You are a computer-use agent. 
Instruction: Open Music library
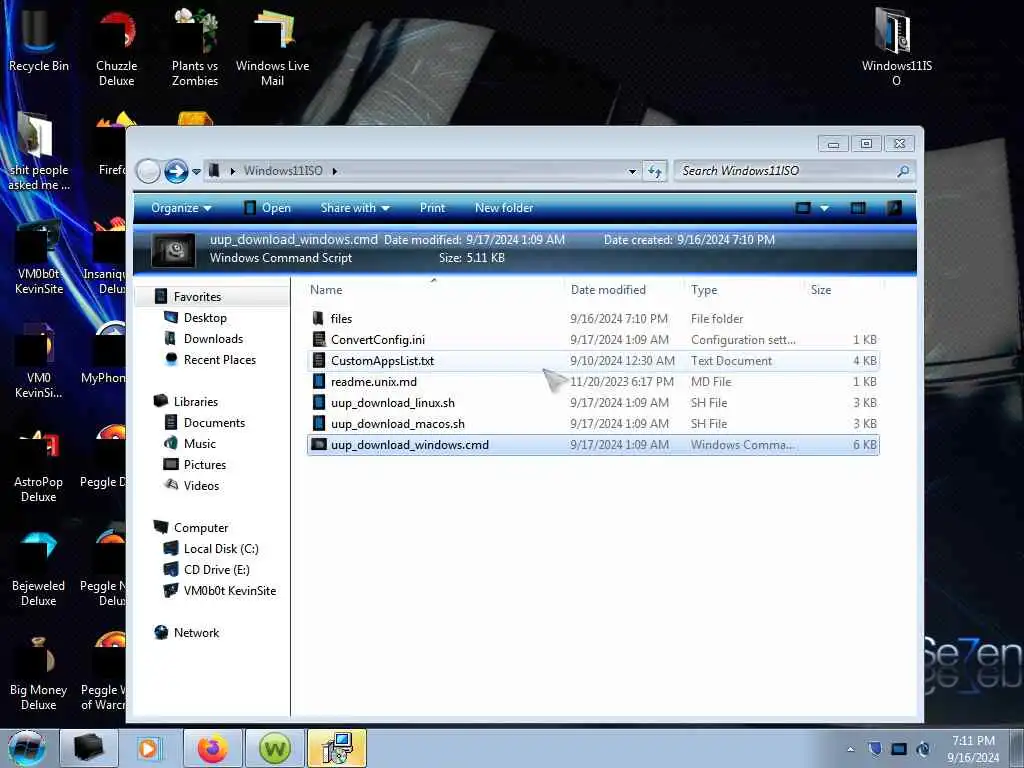point(199,443)
